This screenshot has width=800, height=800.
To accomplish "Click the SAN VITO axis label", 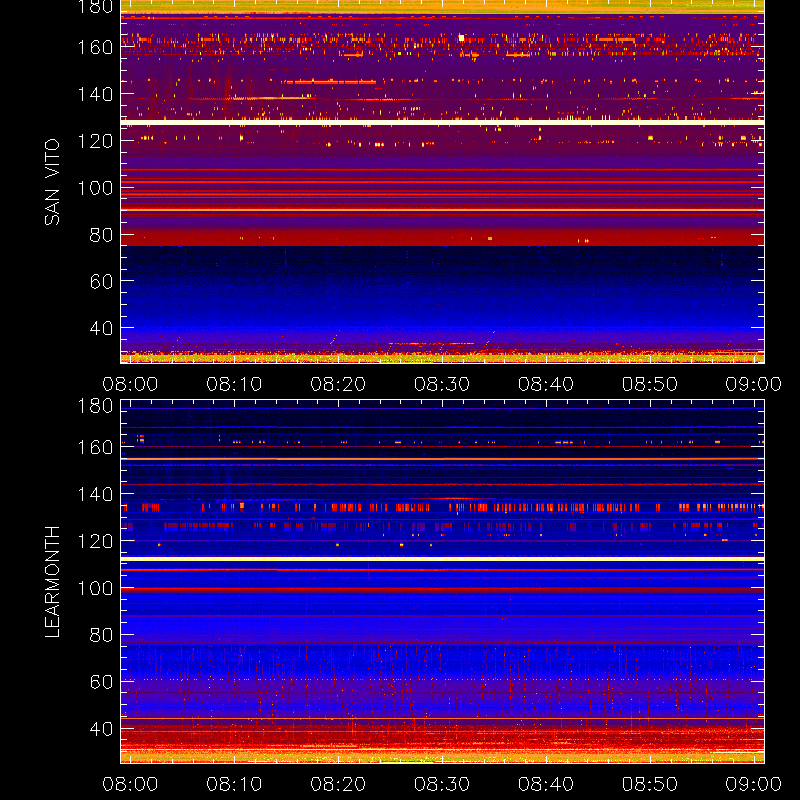I will [52, 182].
